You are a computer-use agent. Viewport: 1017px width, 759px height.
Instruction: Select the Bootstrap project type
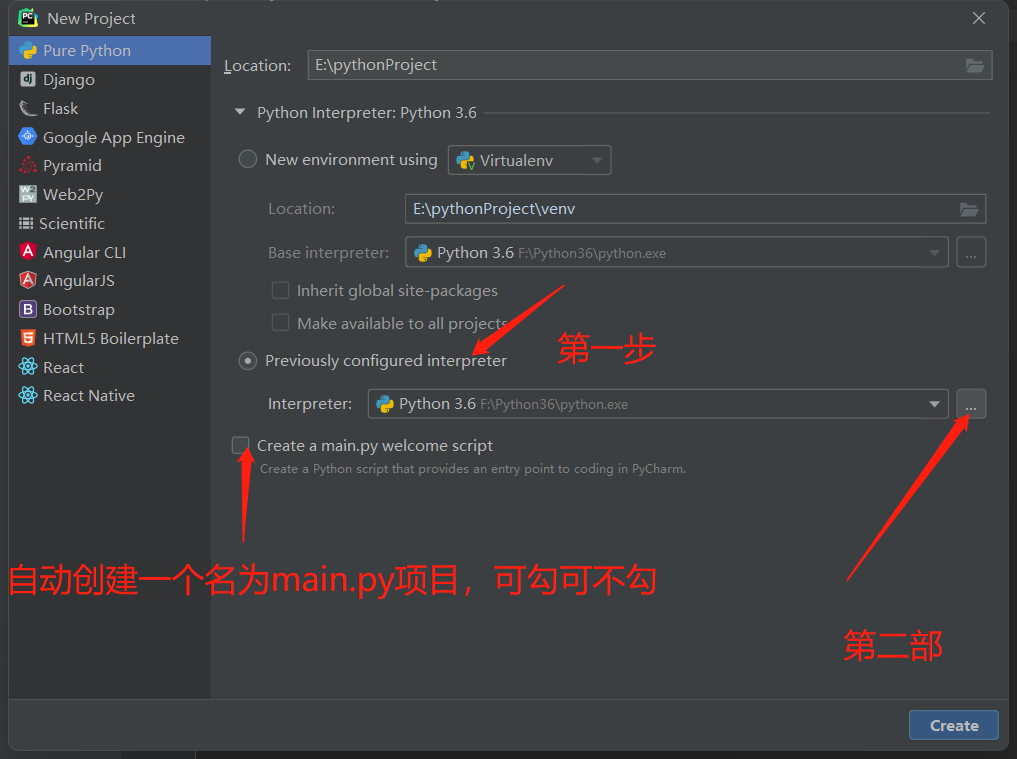pyautogui.click(x=110, y=309)
